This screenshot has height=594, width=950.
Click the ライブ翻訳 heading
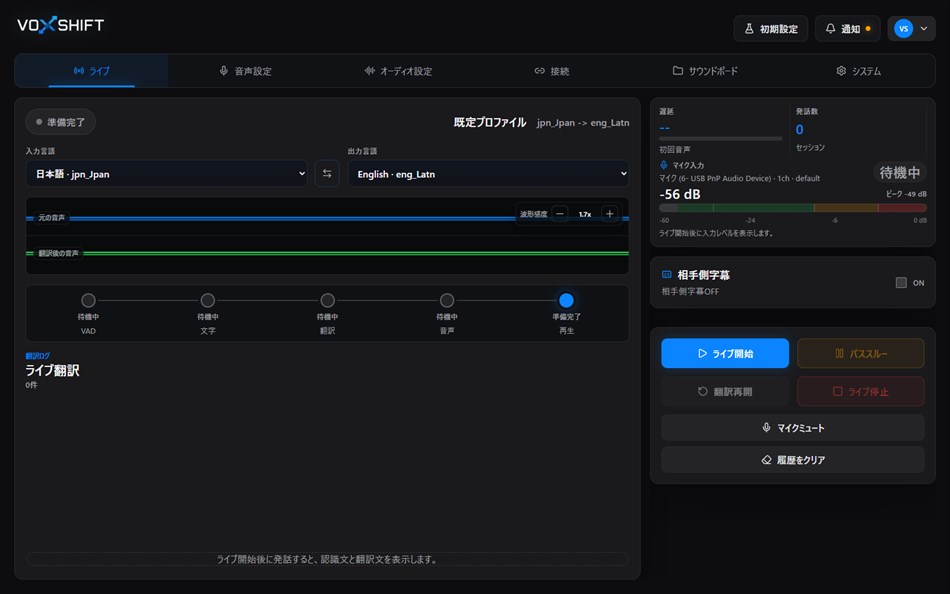pos(52,370)
